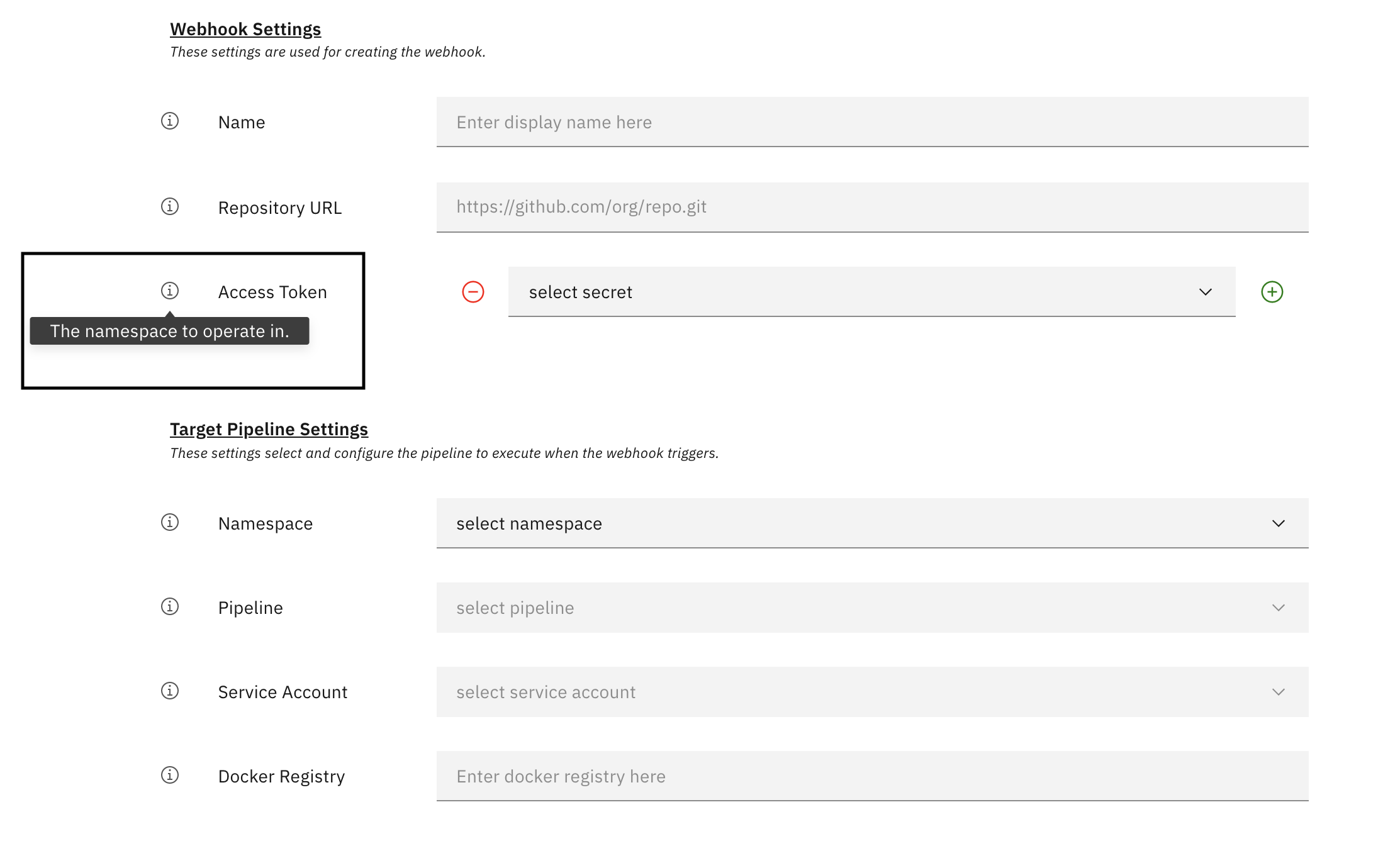Click the Access Token info icon

pos(169,291)
